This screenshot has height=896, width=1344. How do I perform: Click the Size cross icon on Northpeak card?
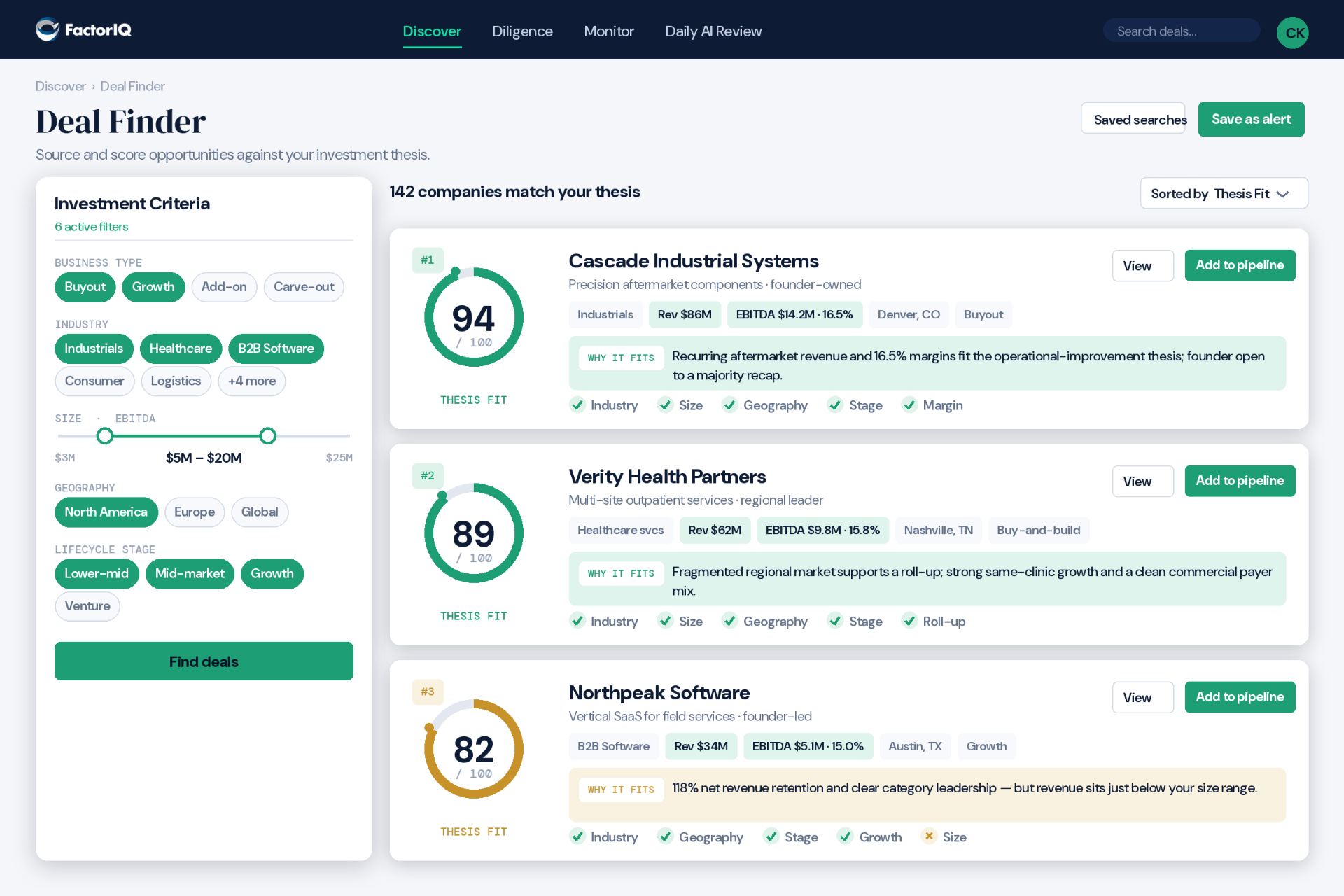929,836
